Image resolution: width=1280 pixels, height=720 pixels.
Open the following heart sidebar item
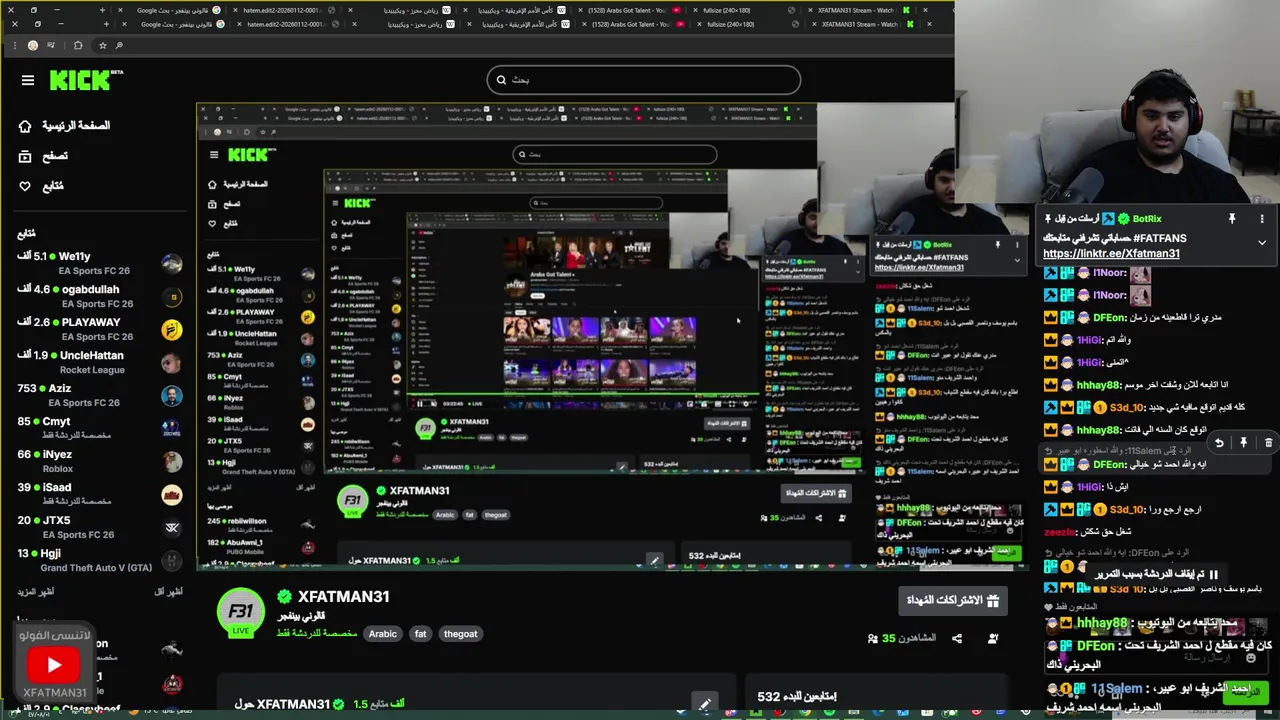[x=41, y=186]
